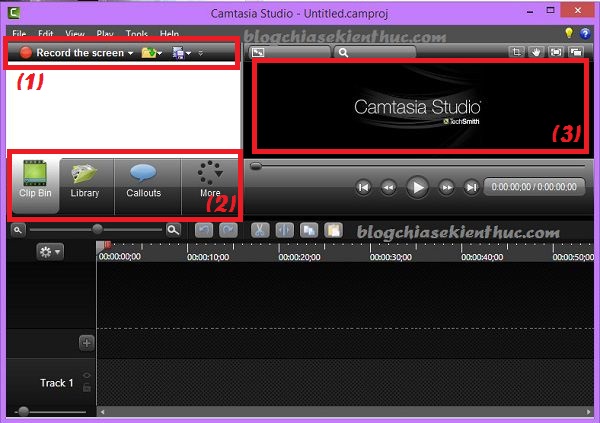This screenshot has height=423, width=600.
Task: Click the preview playback scrubber handle
Action: point(256,166)
